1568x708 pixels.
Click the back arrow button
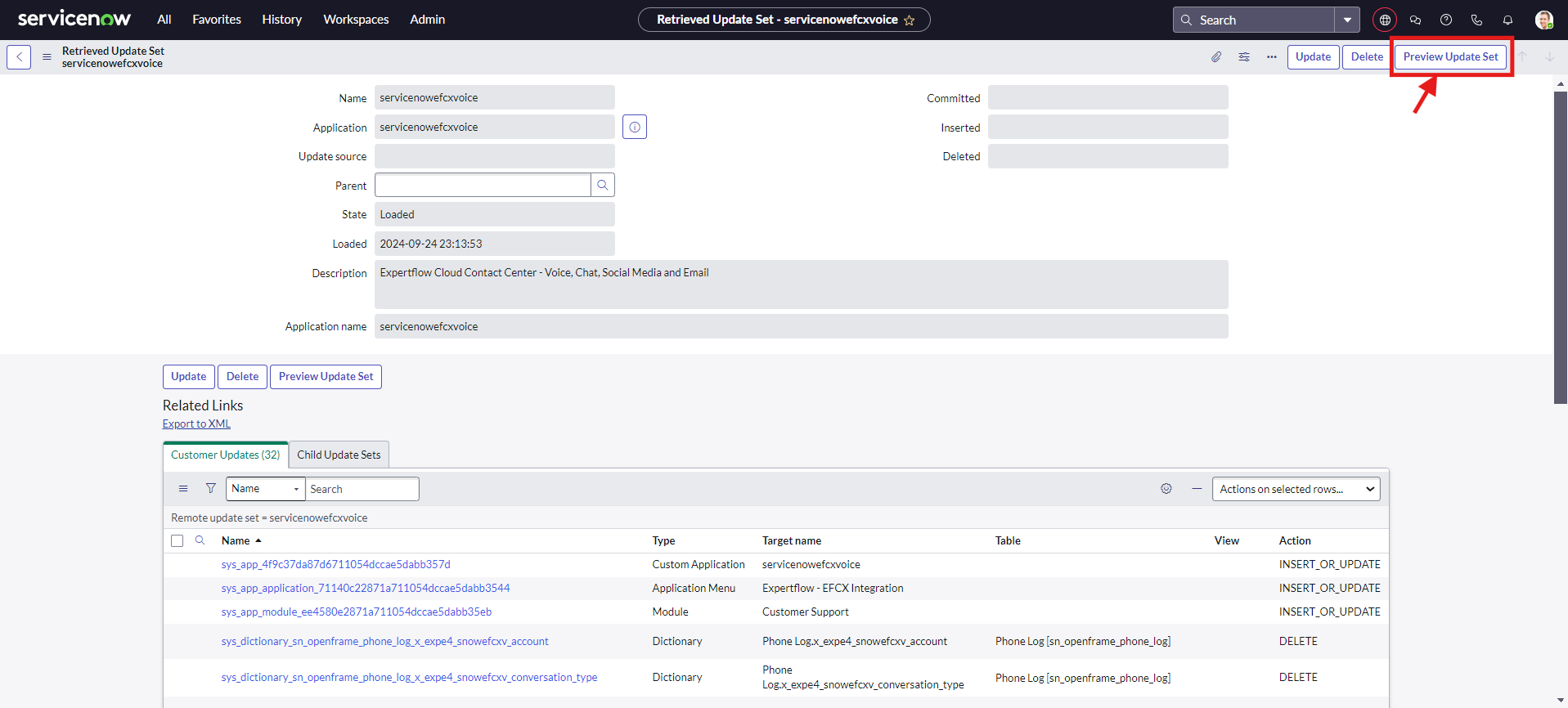(x=19, y=57)
